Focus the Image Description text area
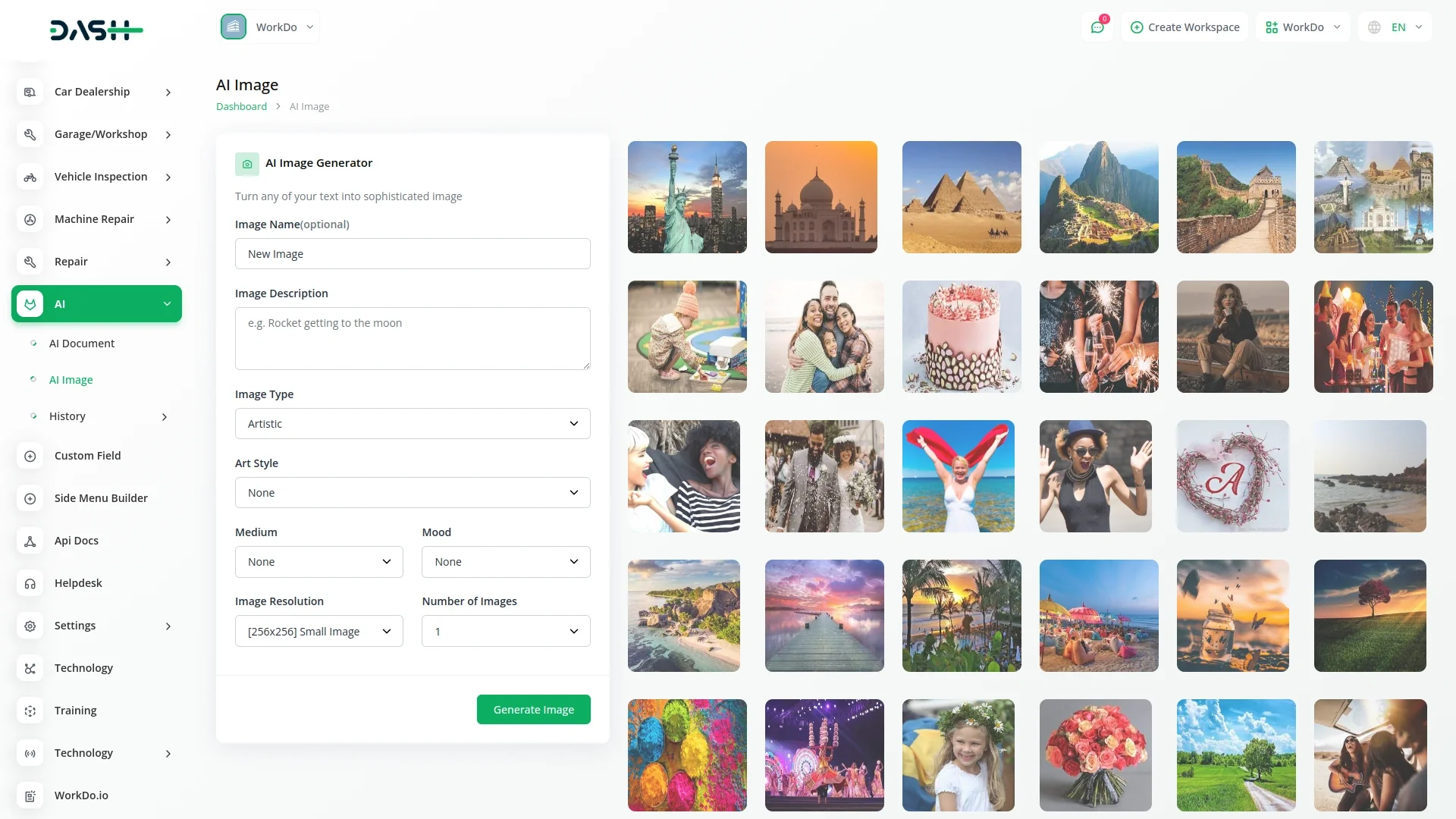 click(x=413, y=338)
